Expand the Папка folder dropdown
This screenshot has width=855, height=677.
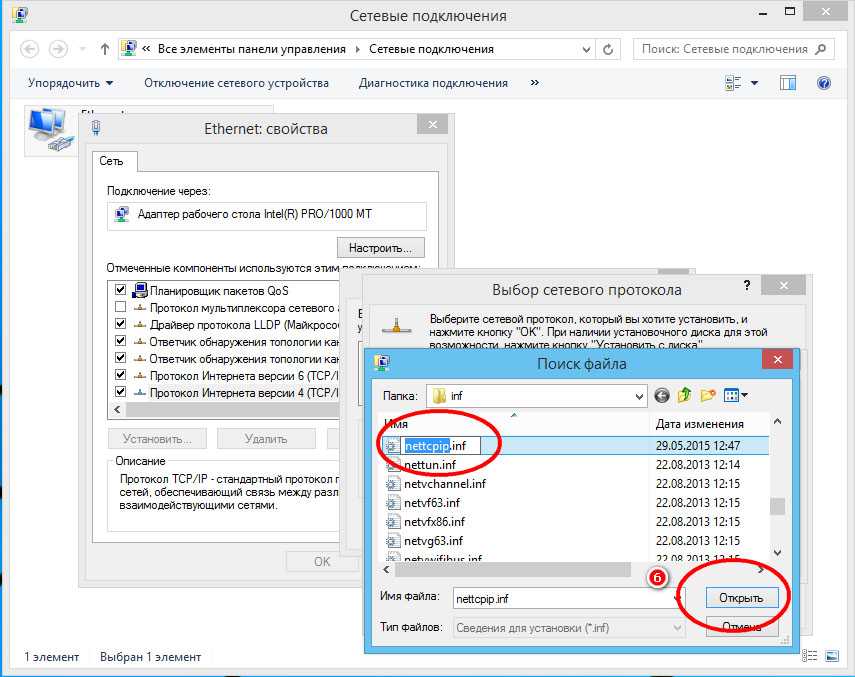[x=639, y=396]
